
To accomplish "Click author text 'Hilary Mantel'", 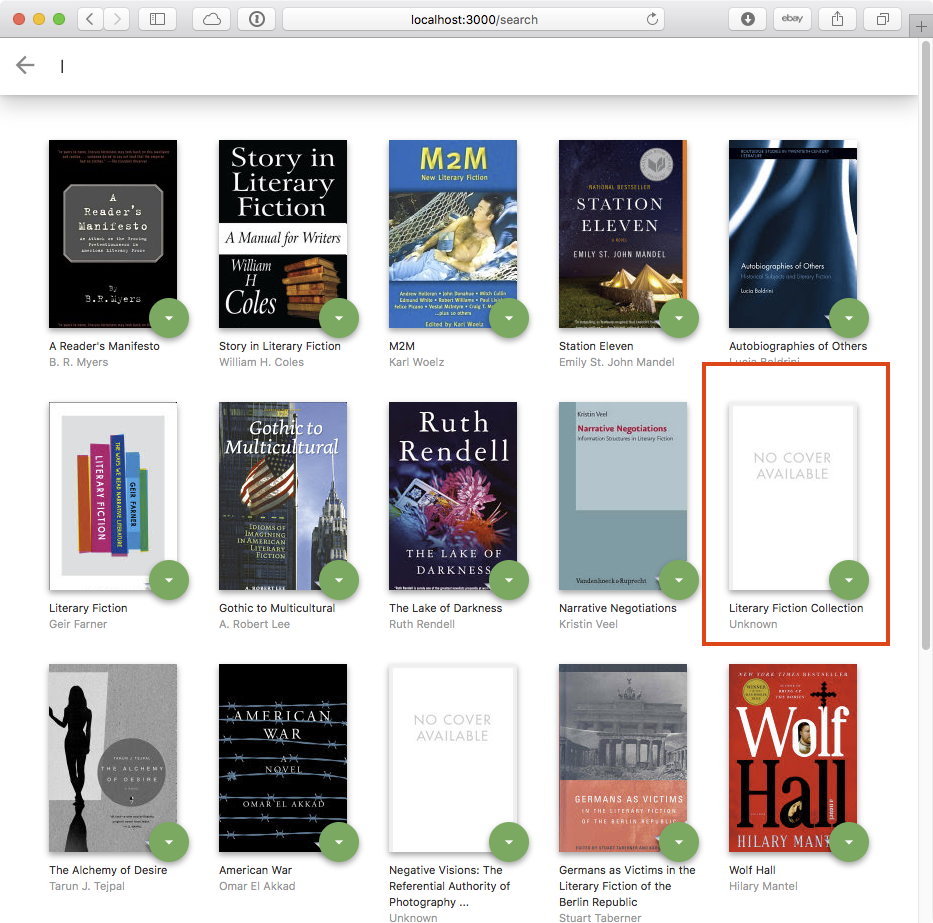I will click(763, 886).
